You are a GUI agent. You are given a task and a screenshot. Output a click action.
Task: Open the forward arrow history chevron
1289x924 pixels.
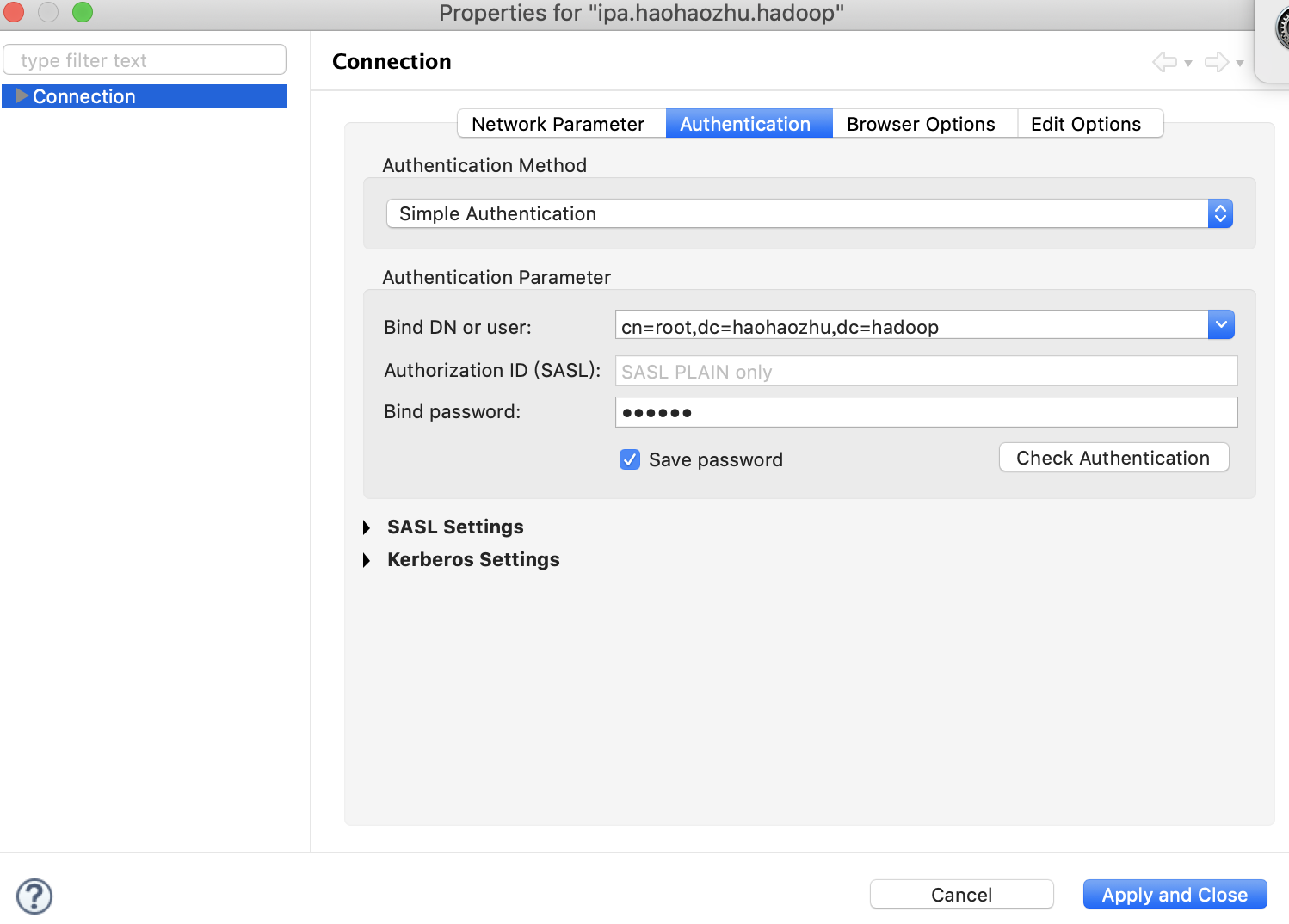pos(1239,65)
